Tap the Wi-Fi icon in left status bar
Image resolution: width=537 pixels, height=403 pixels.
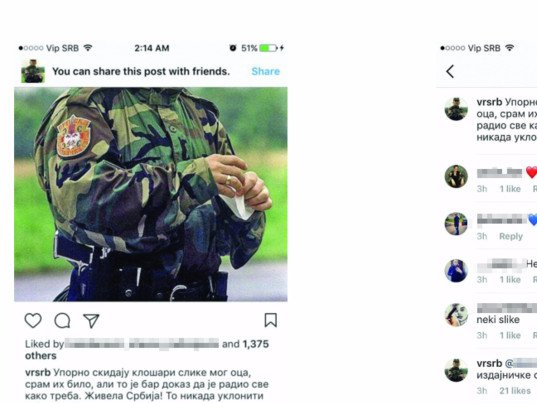point(88,48)
